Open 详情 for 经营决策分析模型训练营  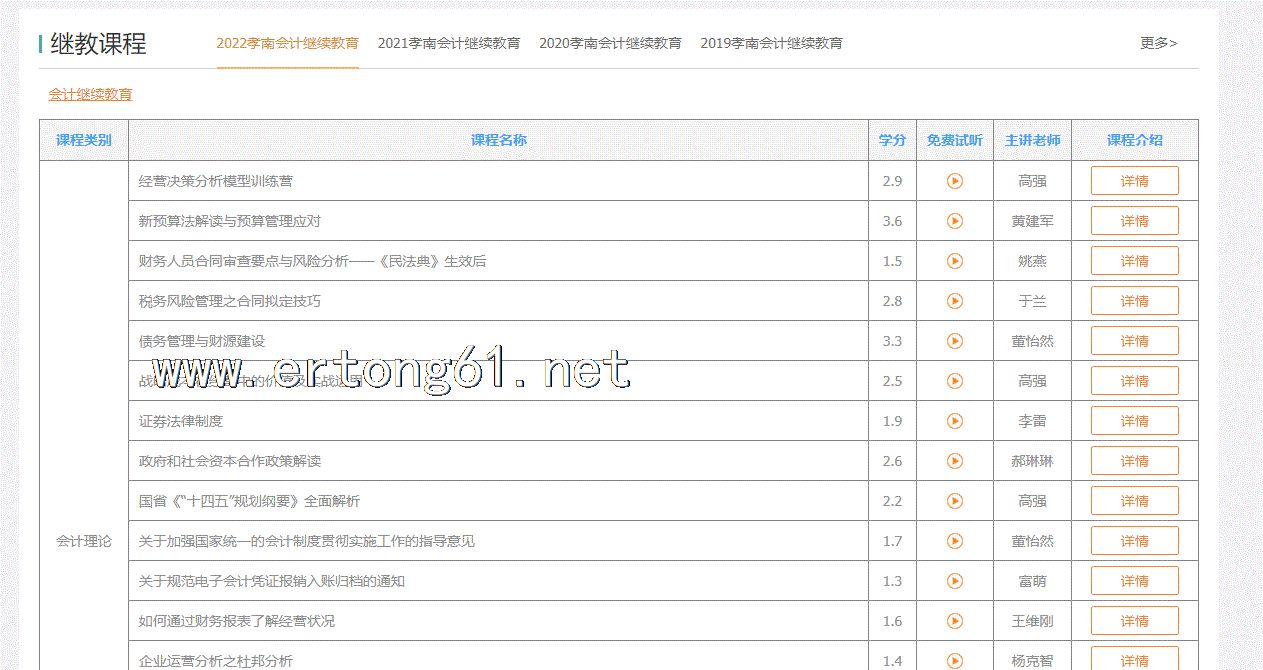pyautogui.click(x=1134, y=181)
